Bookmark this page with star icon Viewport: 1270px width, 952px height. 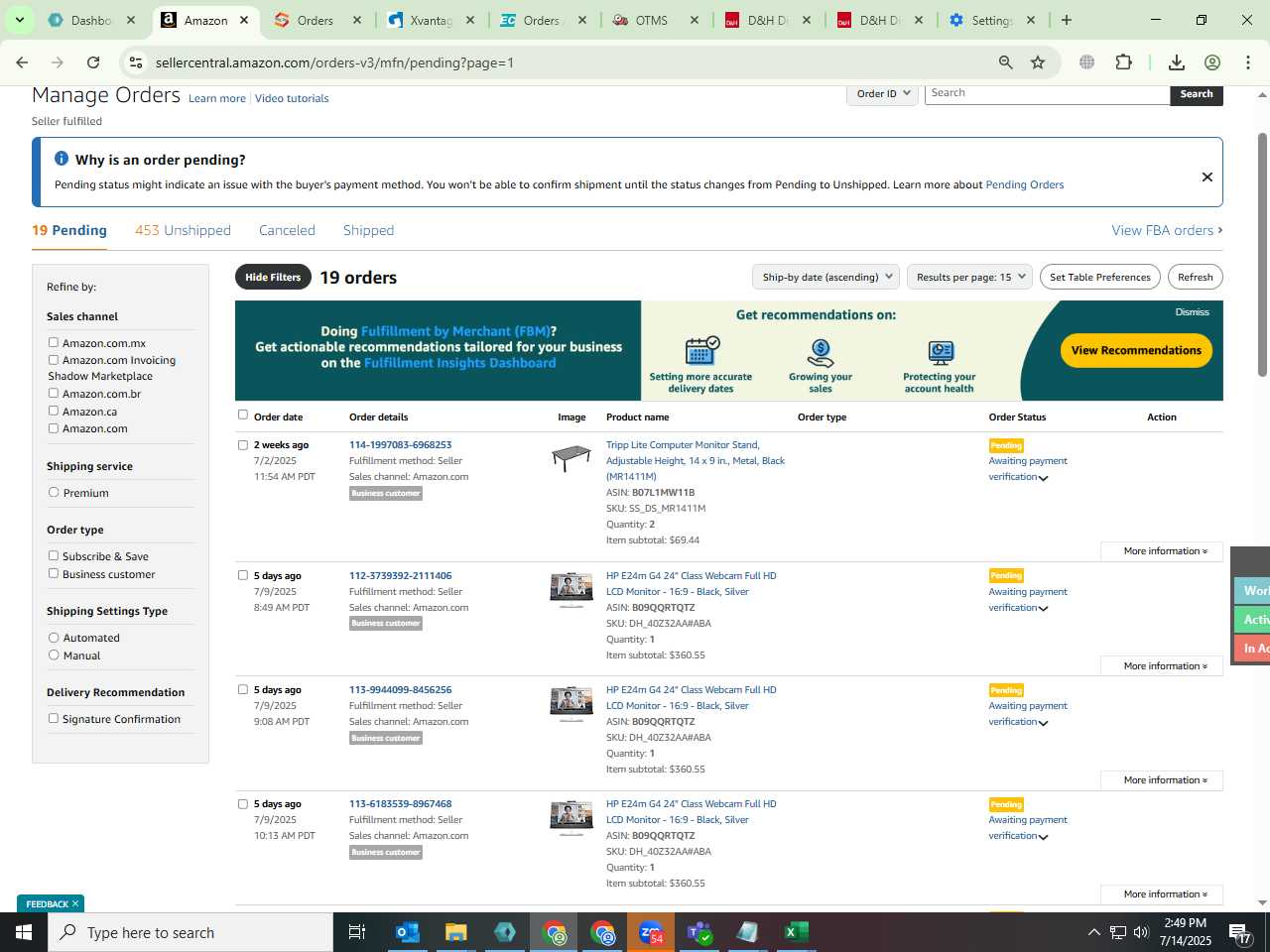click(x=1038, y=62)
